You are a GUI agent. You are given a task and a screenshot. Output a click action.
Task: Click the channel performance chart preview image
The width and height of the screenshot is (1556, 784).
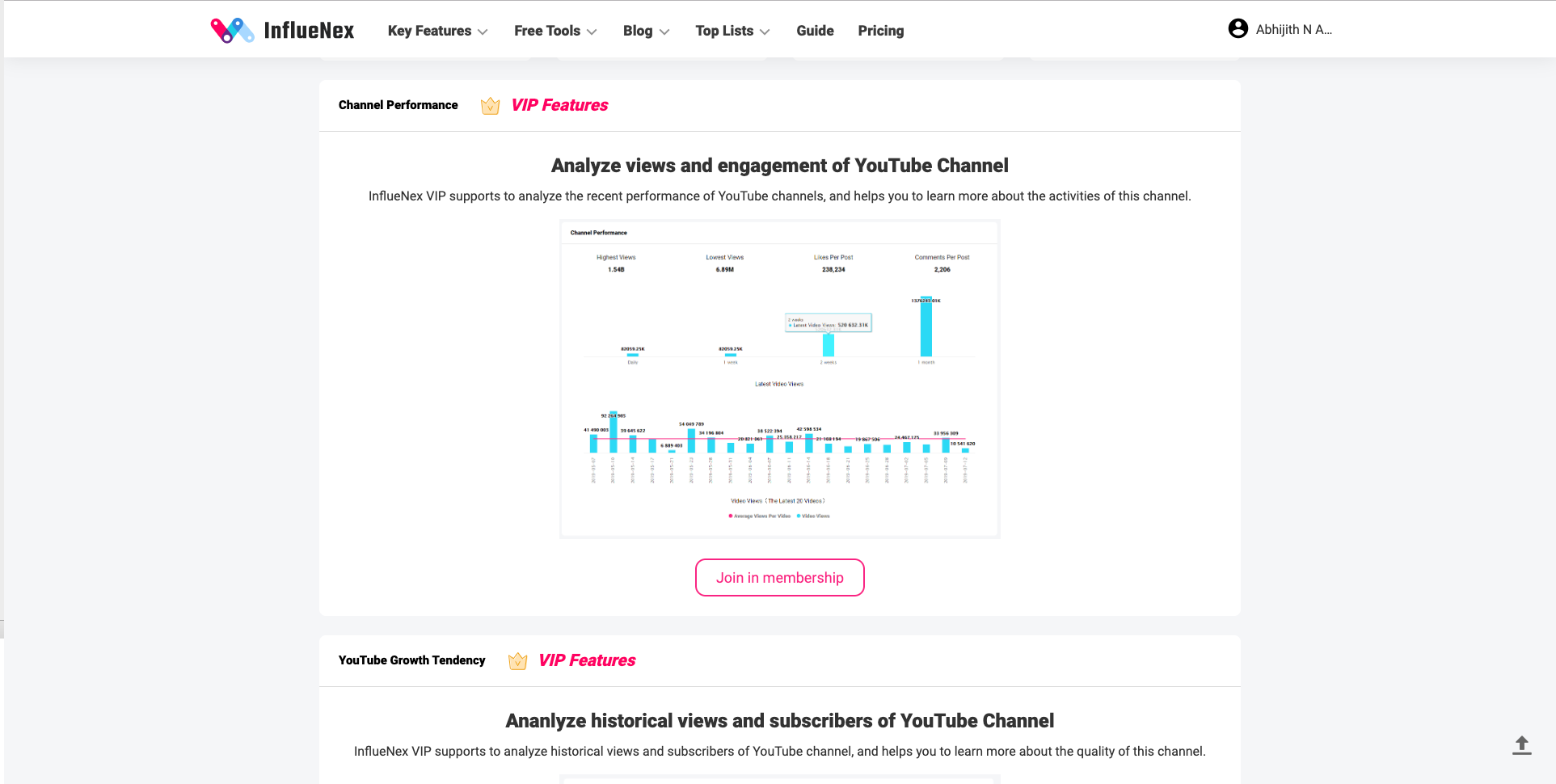(779, 378)
